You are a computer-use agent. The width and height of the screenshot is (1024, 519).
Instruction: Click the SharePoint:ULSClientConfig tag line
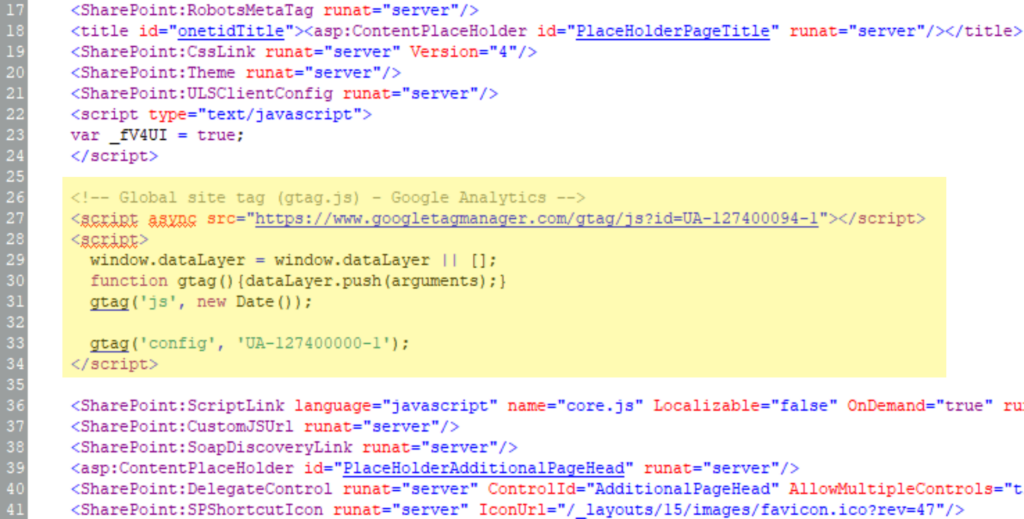point(284,94)
